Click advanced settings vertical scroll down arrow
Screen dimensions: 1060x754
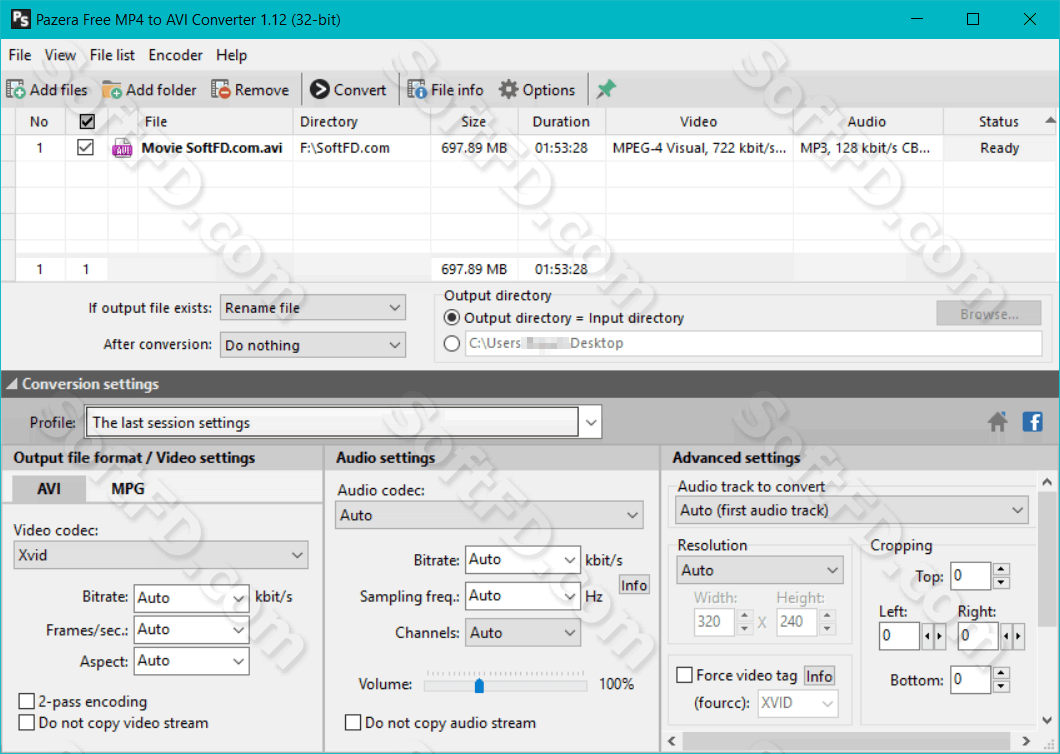[1046, 720]
